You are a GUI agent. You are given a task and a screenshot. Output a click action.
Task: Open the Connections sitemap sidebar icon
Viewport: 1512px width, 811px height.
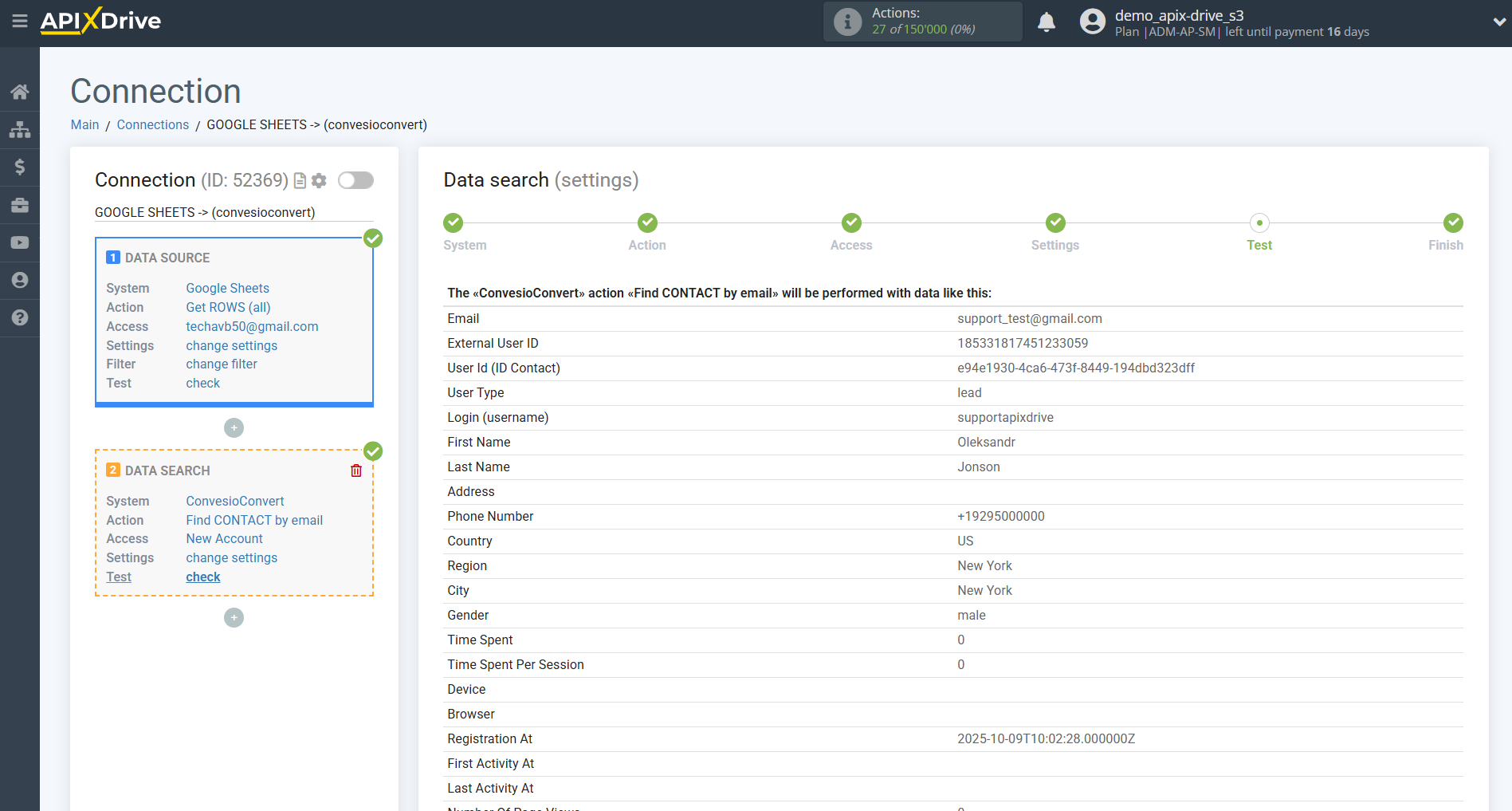pyautogui.click(x=20, y=129)
